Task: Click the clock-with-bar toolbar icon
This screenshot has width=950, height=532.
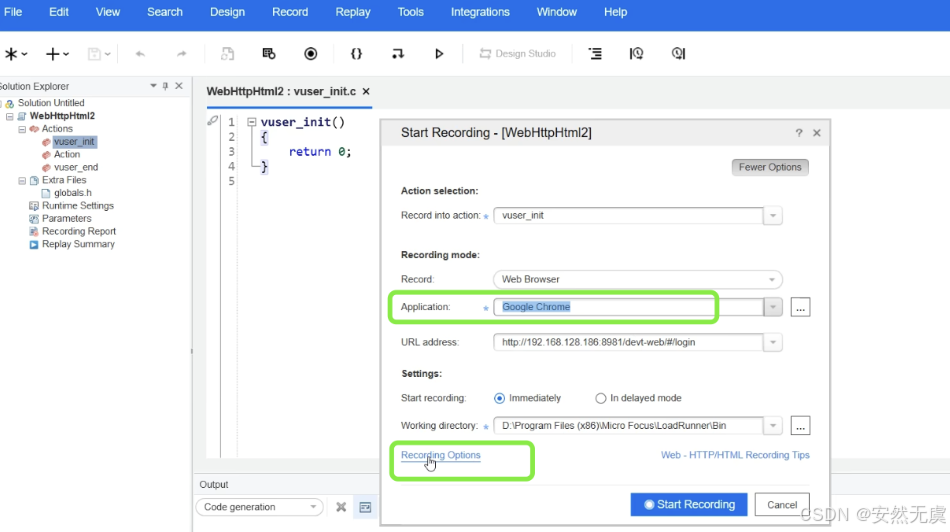Action: (x=636, y=54)
